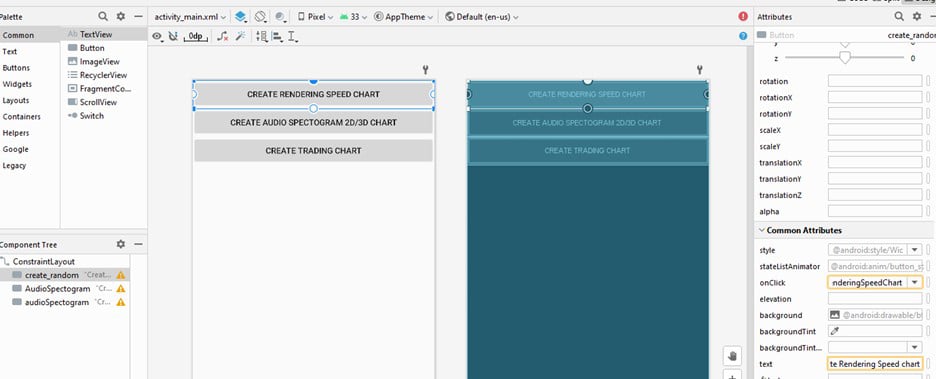Image resolution: width=936 pixels, height=379 pixels.
Task: Click the Infer Constraints magic wand
Action: [240, 36]
